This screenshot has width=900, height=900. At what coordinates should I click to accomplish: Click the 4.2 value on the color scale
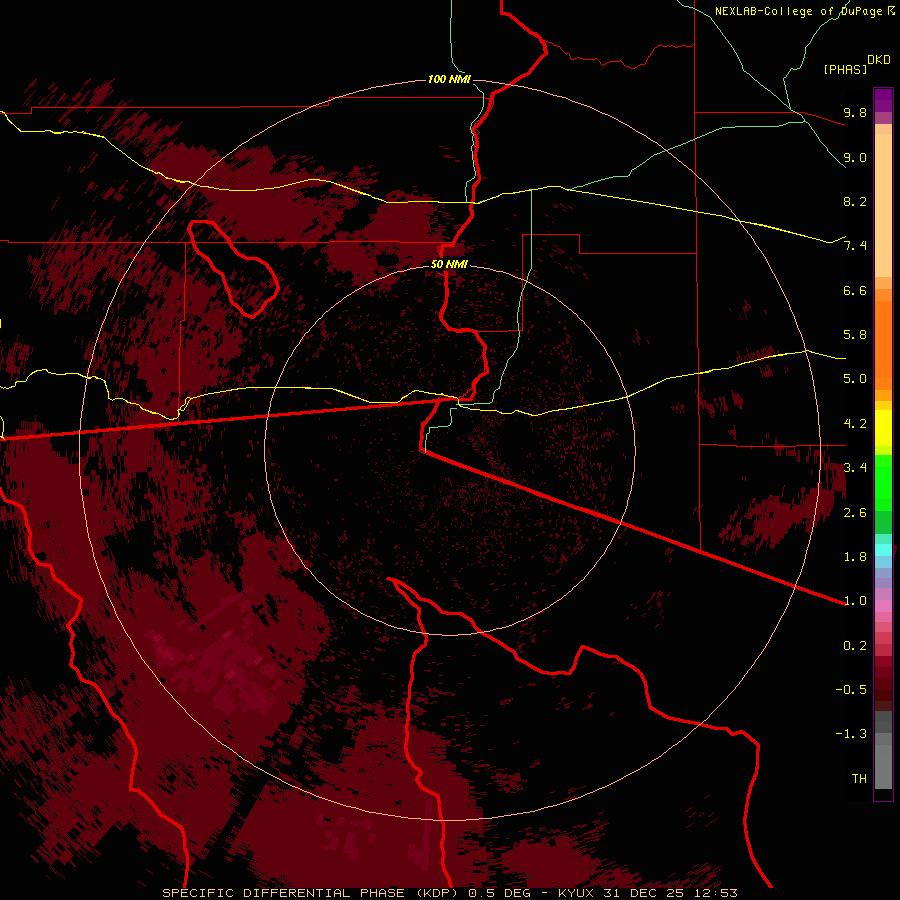855,424
